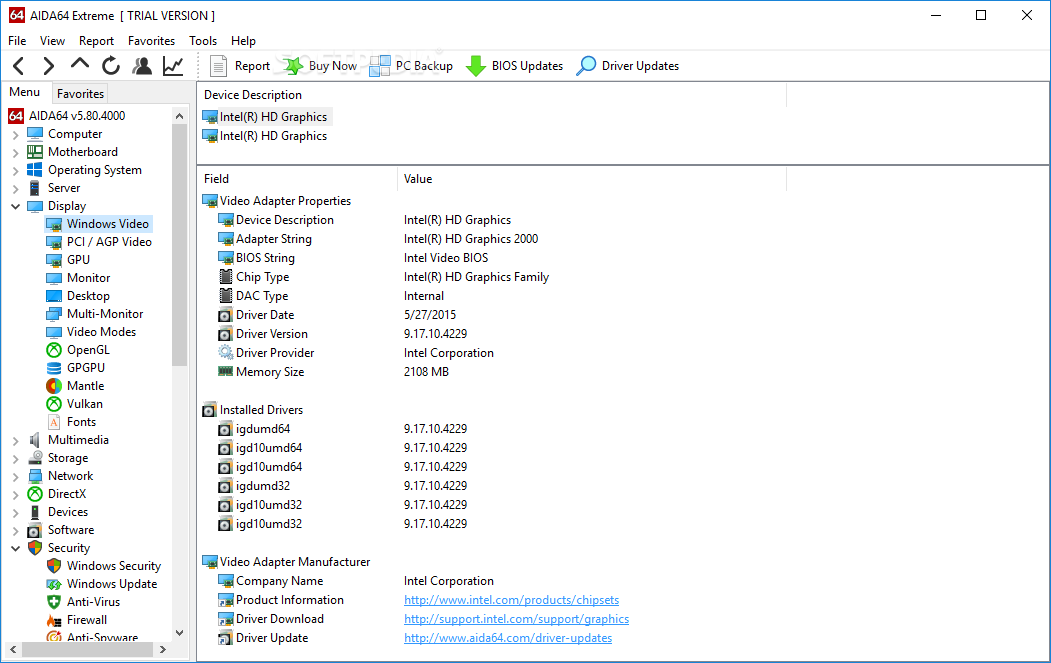Click the Windows Update icon
Viewport: 1051px width, 663px height.
[54, 585]
